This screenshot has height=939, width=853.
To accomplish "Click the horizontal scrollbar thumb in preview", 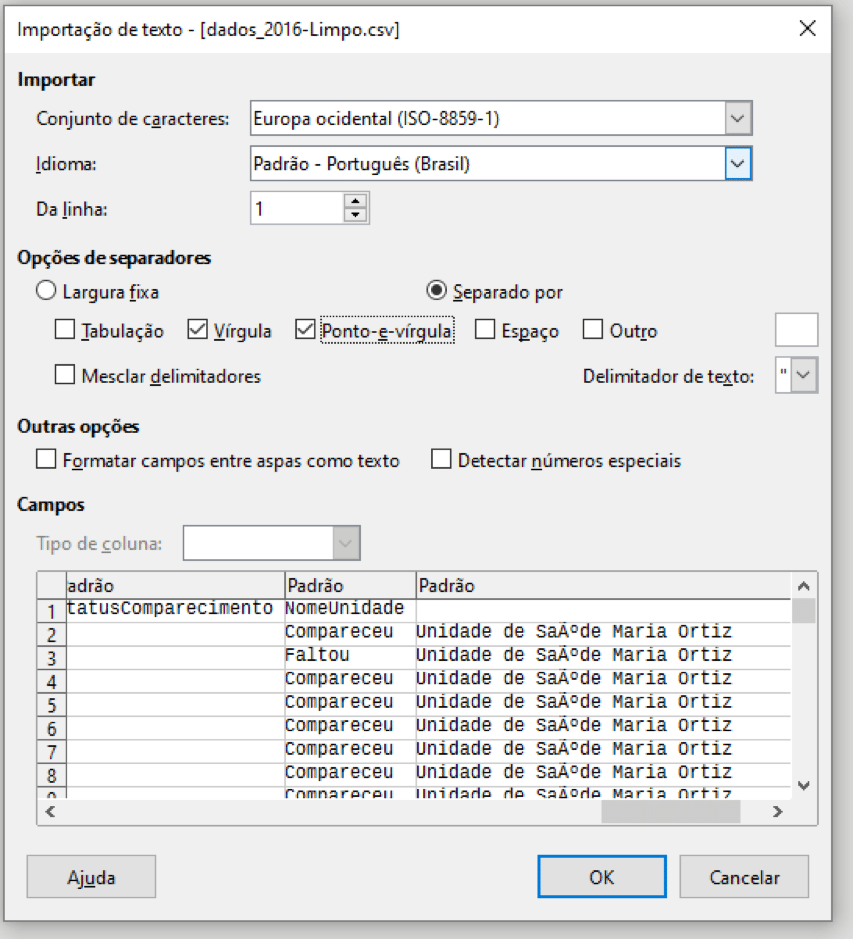I will (670, 811).
